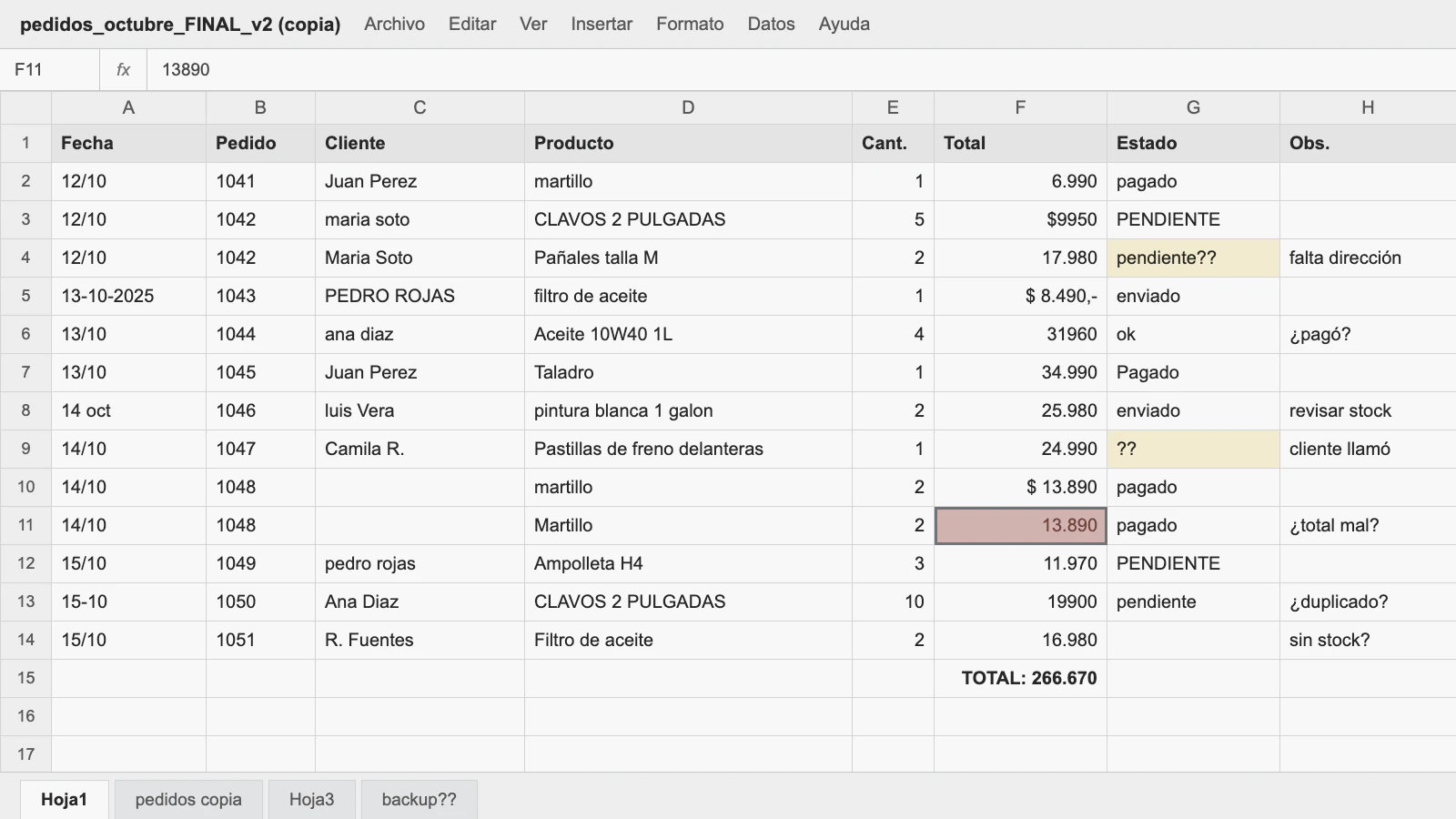The height and width of the screenshot is (819, 1456).
Task: Open the Editar menu
Action: [x=472, y=24]
